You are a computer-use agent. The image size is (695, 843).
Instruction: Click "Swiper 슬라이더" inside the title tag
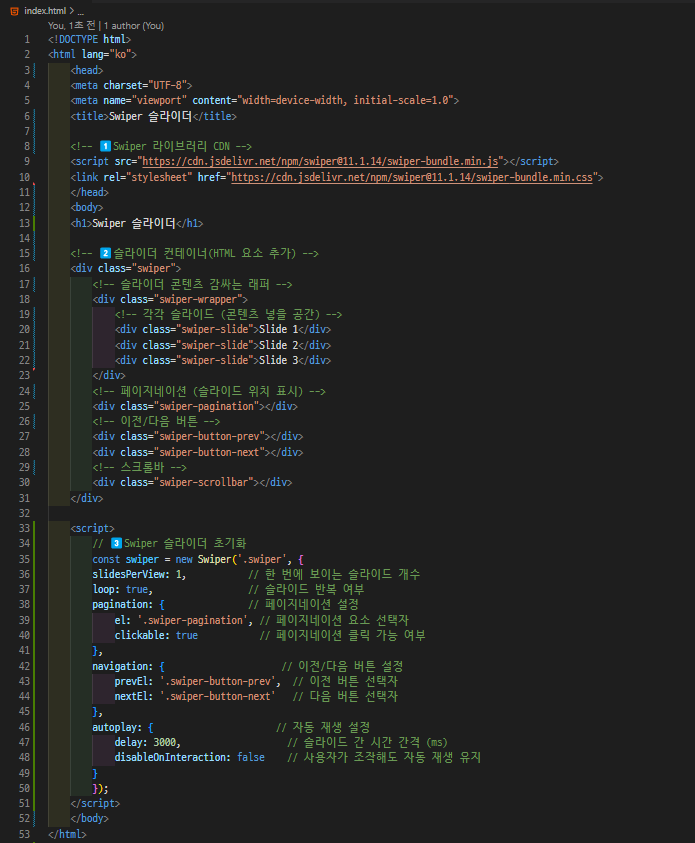click(151, 116)
